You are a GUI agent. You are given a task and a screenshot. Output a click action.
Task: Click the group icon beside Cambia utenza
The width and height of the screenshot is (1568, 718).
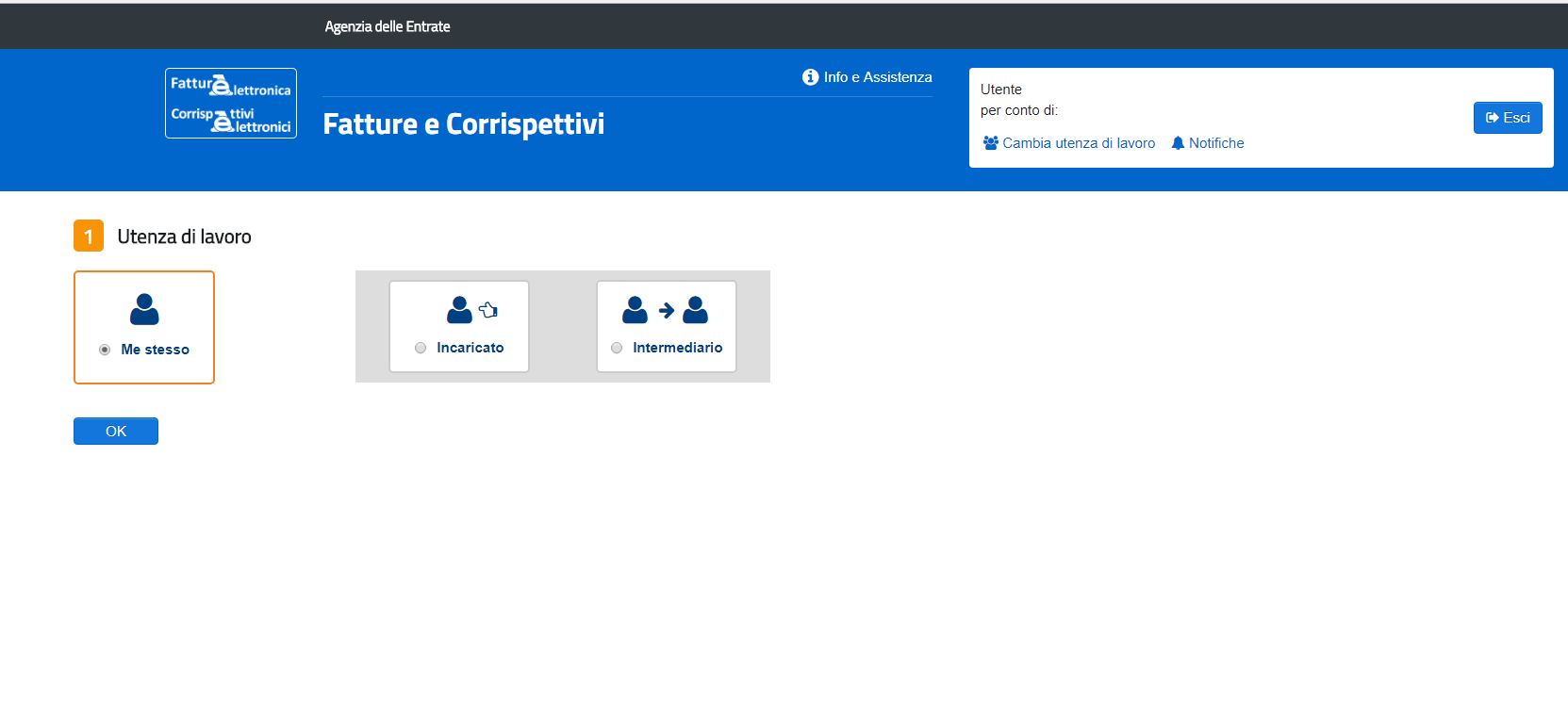(990, 143)
